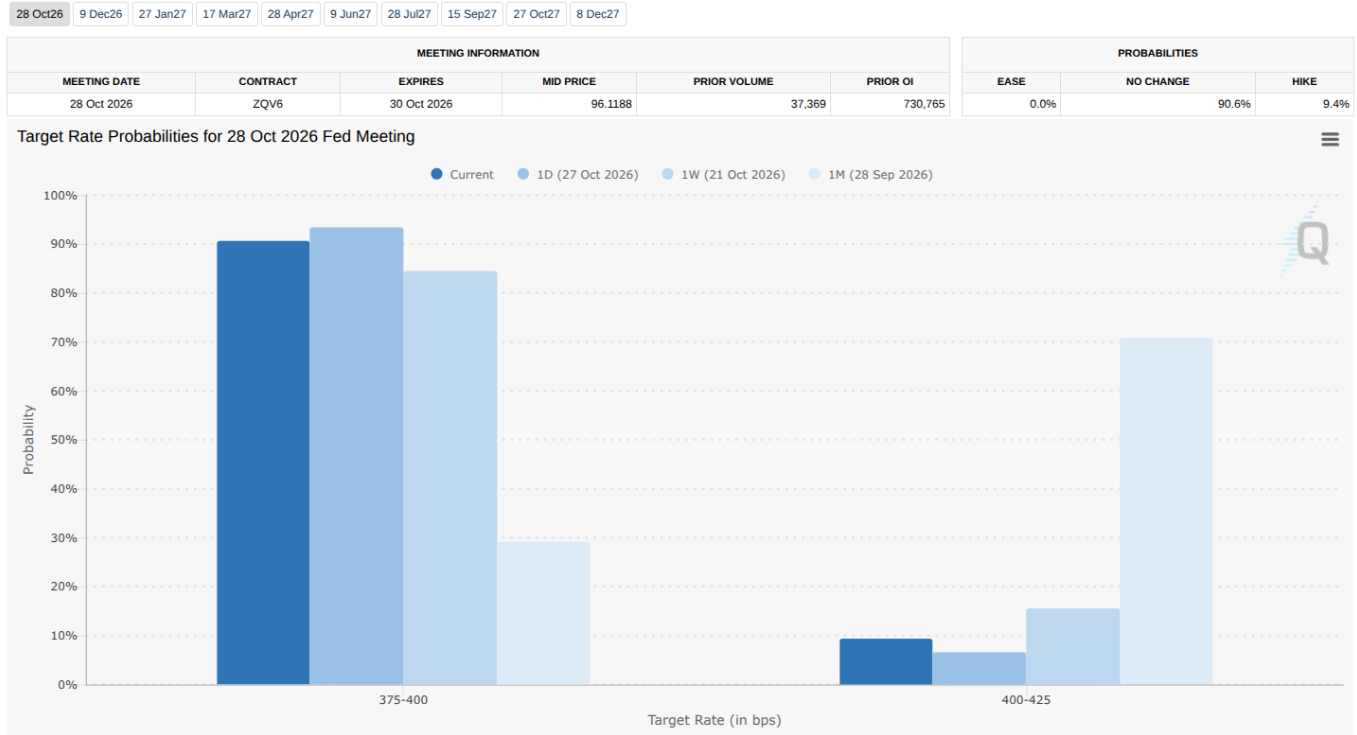Screen dimensions: 1357x735
Task: Click the Current bar for 400-425 target rate
Action: [x=886, y=662]
